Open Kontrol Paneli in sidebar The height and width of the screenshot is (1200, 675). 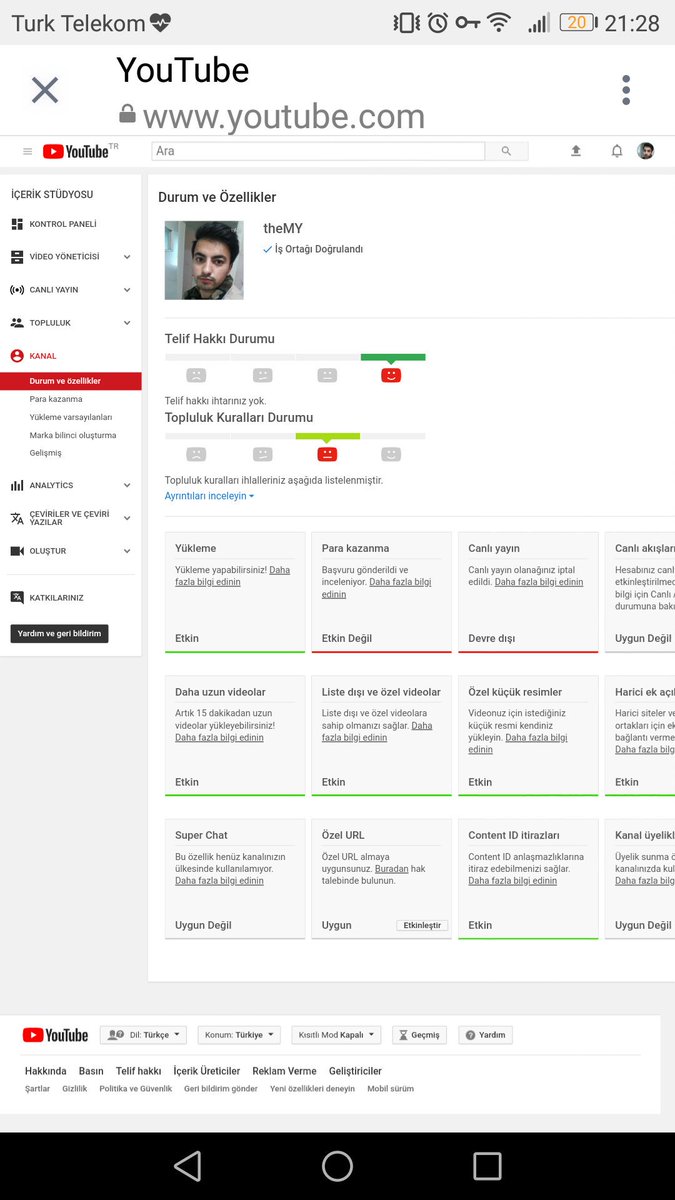click(x=63, y=224)
